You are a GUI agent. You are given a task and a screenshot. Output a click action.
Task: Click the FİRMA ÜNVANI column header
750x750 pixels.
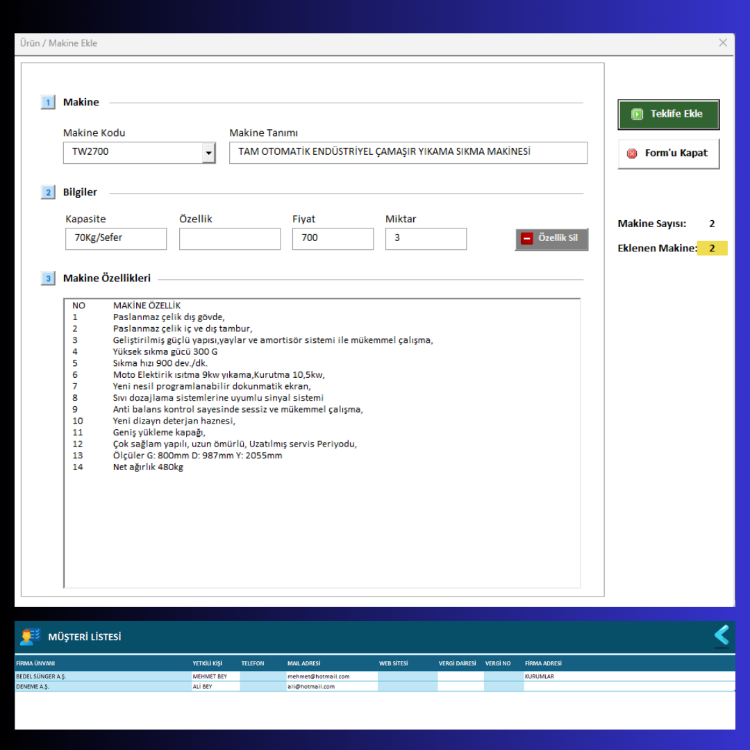tap(35, 663)
